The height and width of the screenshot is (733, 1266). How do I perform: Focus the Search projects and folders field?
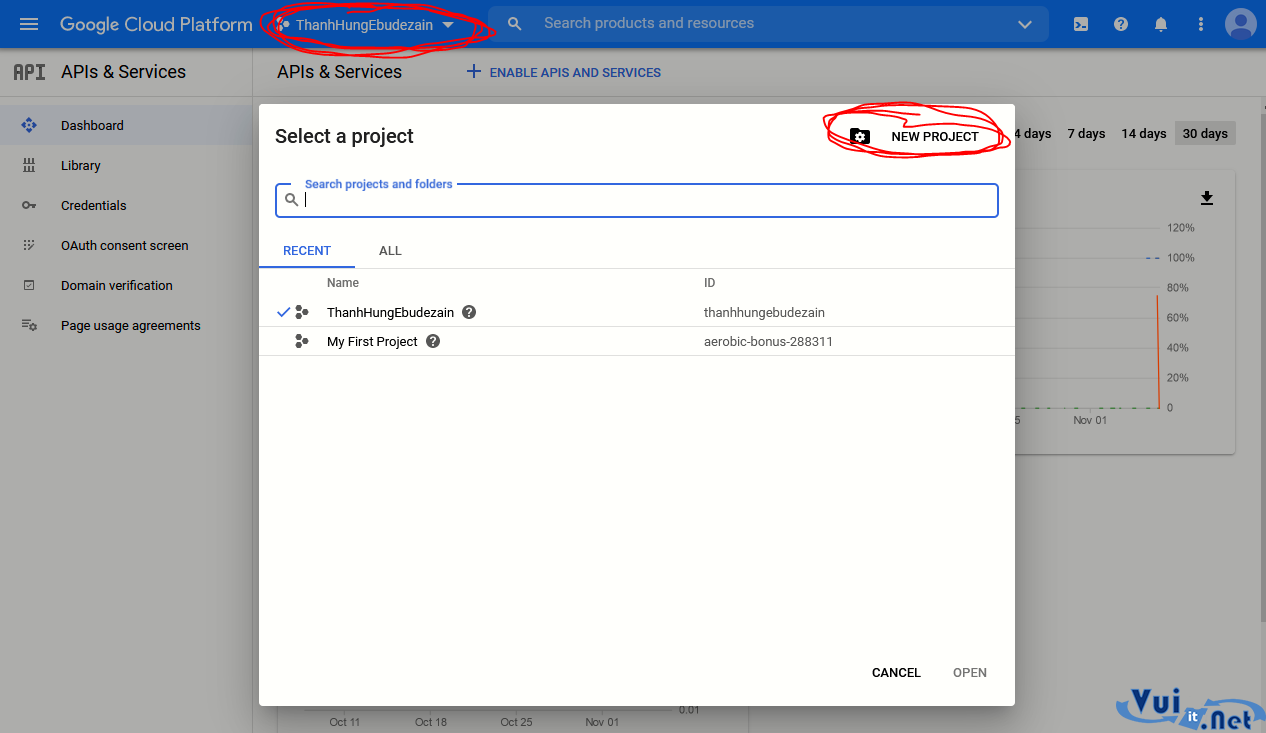point(637,200)
